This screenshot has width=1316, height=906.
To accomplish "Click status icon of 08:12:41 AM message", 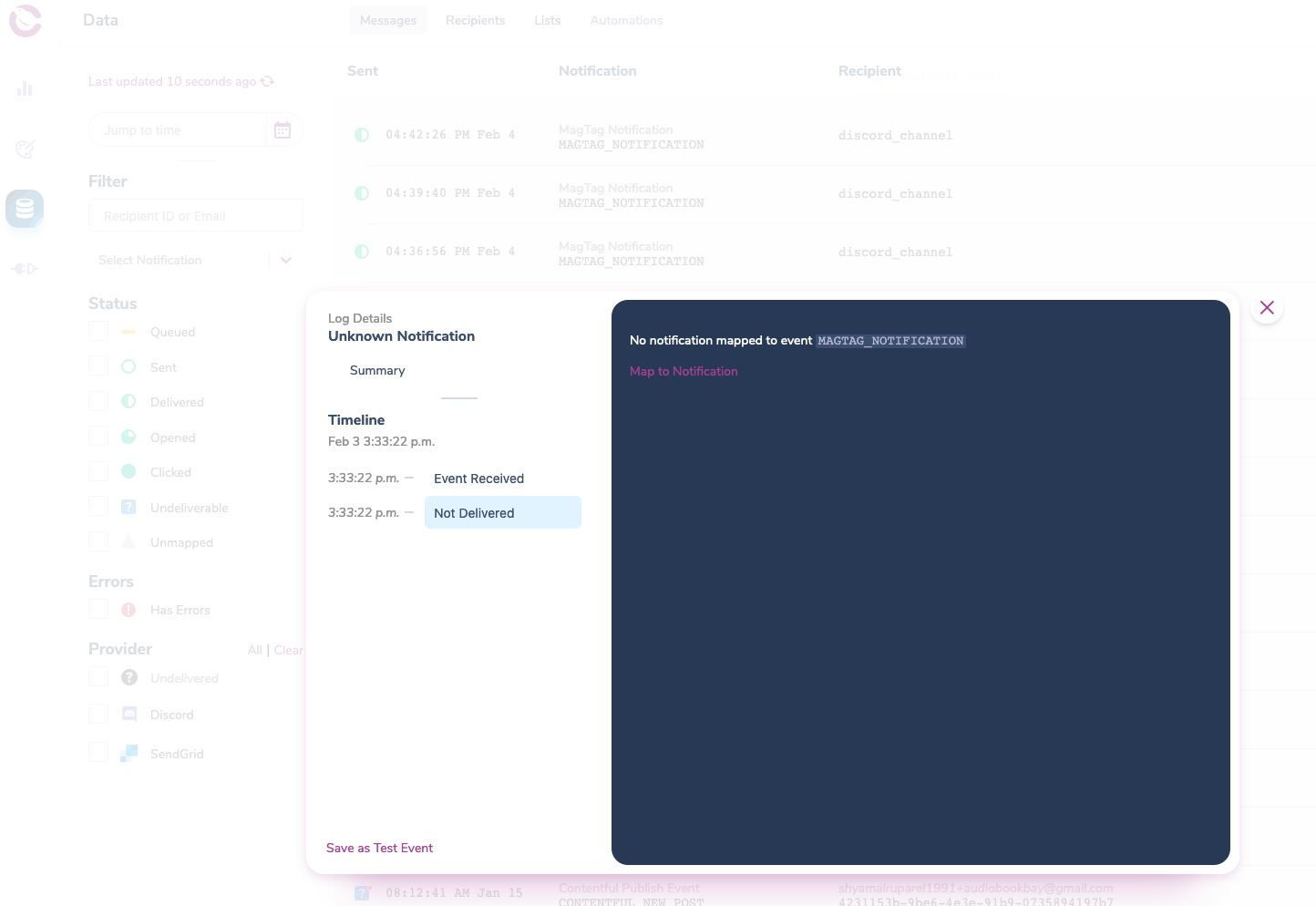I will click(x=362, y=893).
